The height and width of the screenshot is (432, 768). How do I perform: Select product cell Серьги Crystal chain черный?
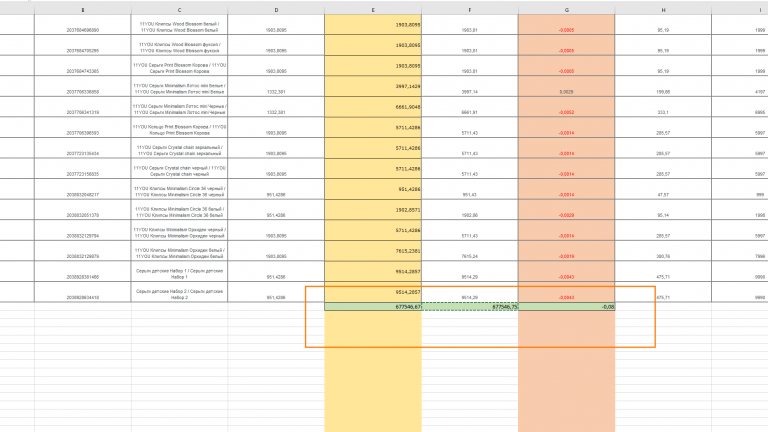(x=179, y=168)
